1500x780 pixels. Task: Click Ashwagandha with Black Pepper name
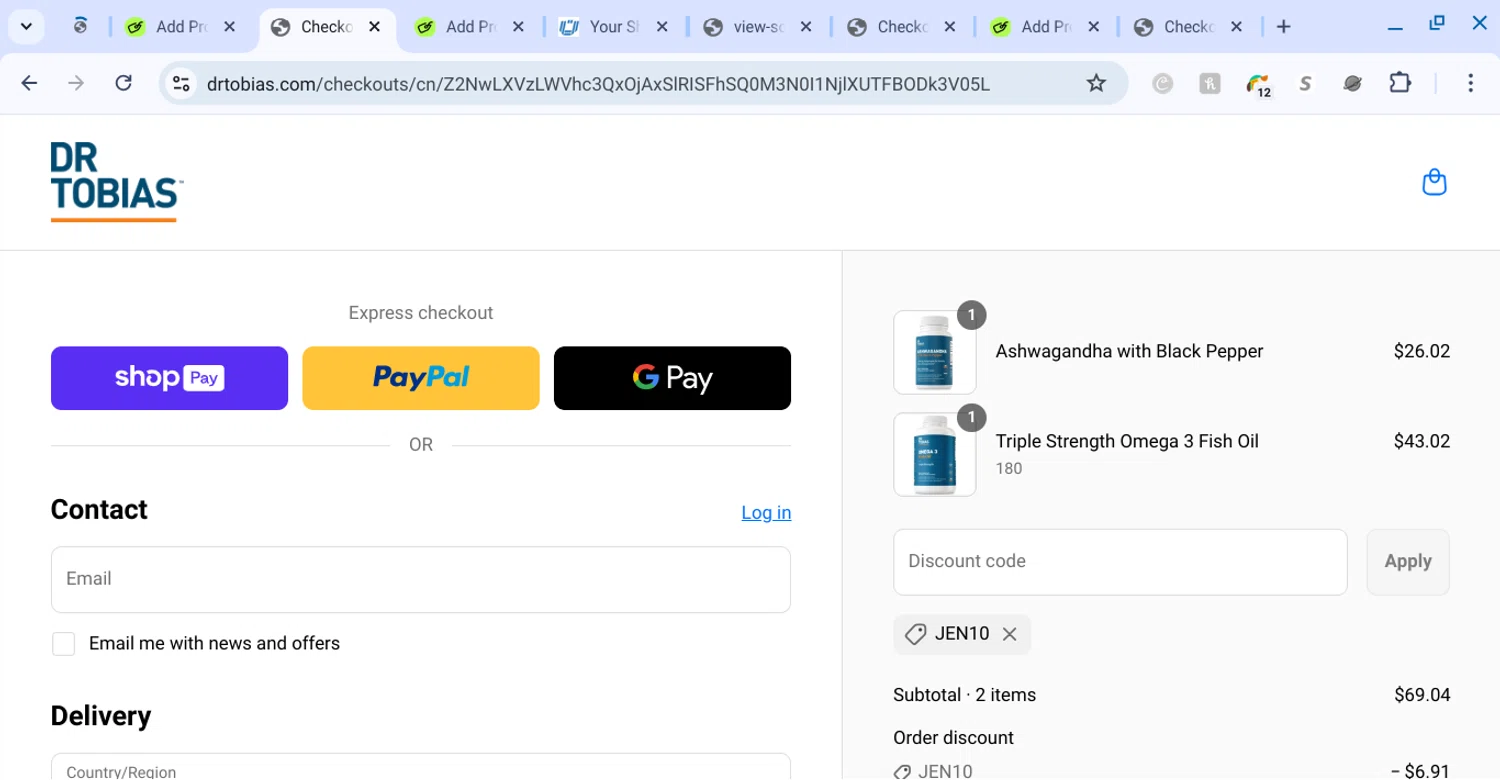1129,351
